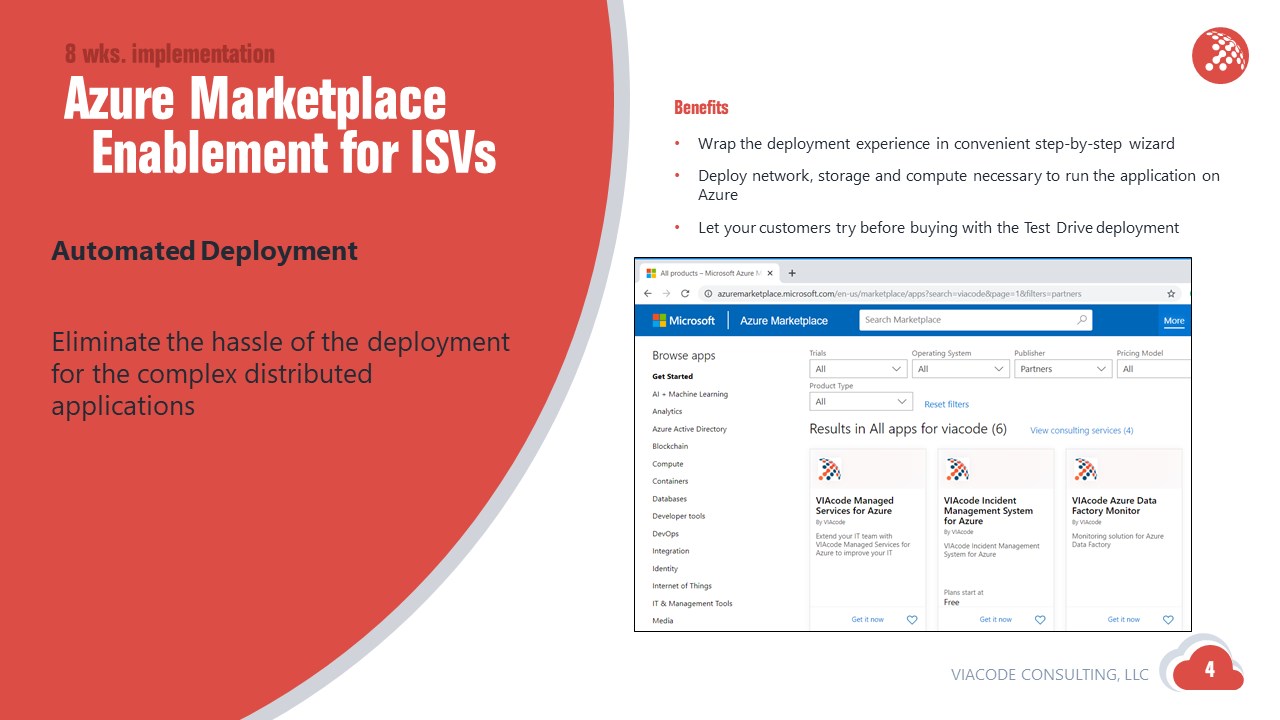Click the Microsoft logo in the header
This screenshot has height=720, width=1280.
(x=684, y=321)
